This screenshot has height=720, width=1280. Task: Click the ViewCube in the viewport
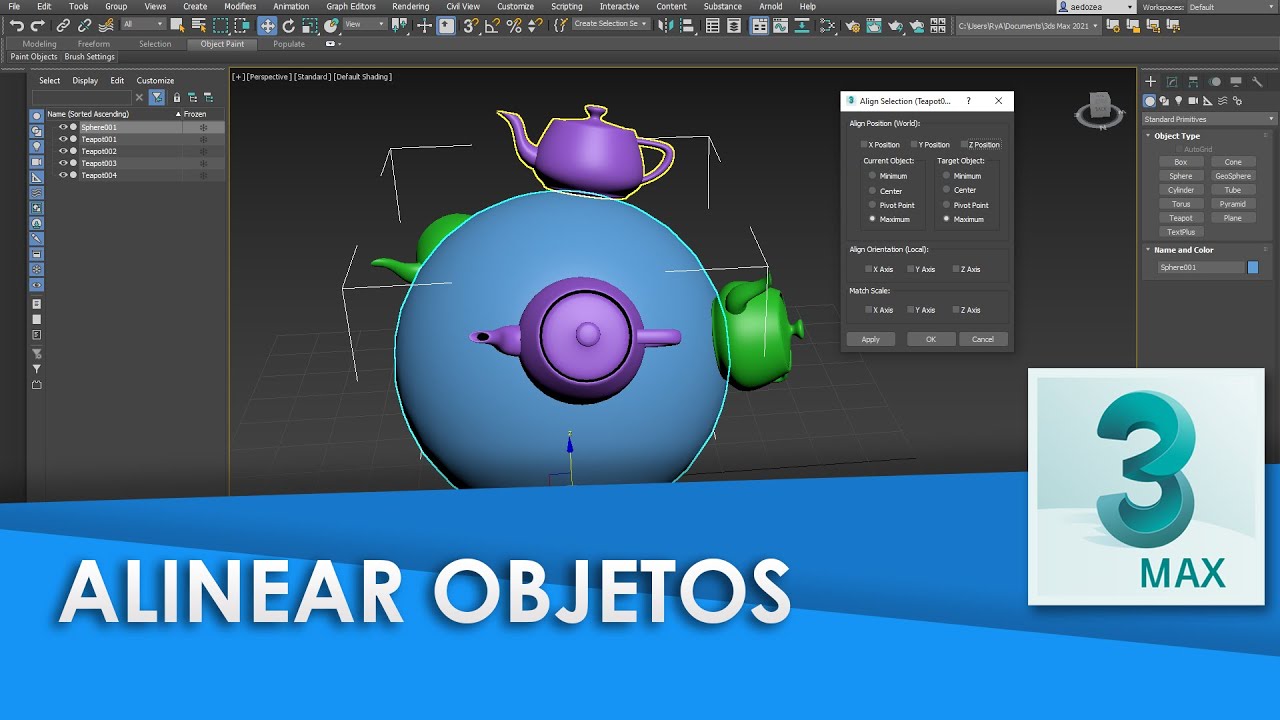tap(1098, 108)
